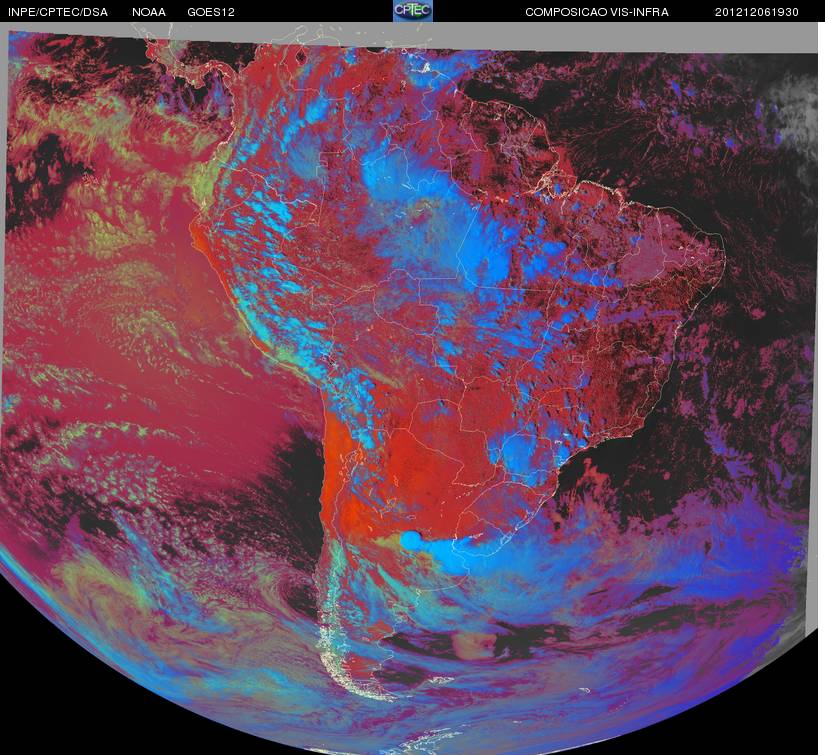The height and width of the screenshot is (755, 825).
Task: Click the NOAA label
Action: [149, 12]
